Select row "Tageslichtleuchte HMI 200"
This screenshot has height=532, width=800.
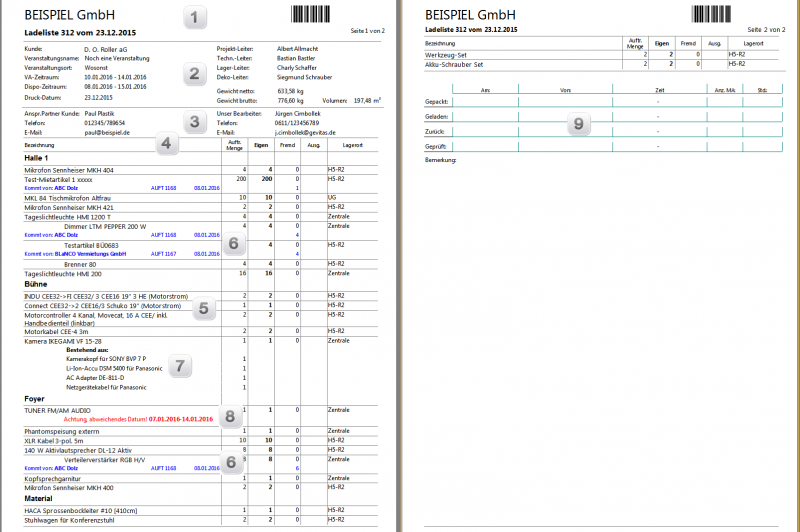click(x=201, y=274)
